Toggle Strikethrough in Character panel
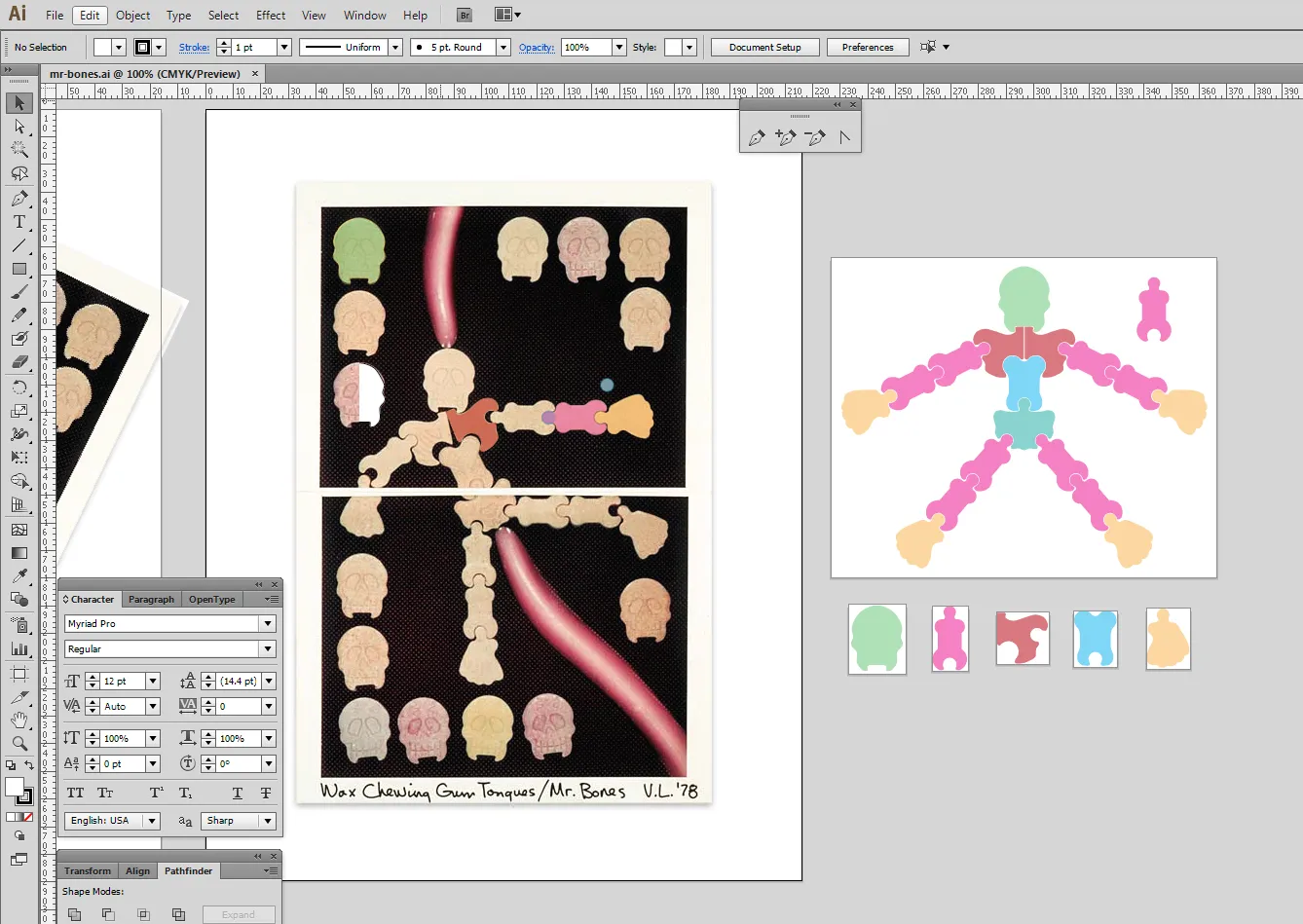The image size is (1303, 924). click(x=266, y=794)
